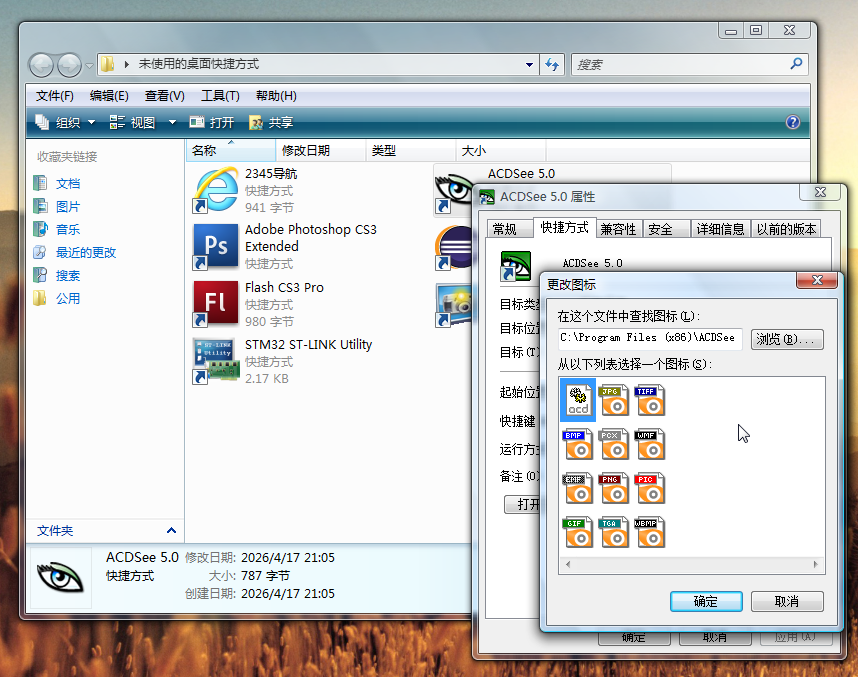858x677 pixels.
Task: Choose the TIFF icon in the icon list
Action: point(649,400)
